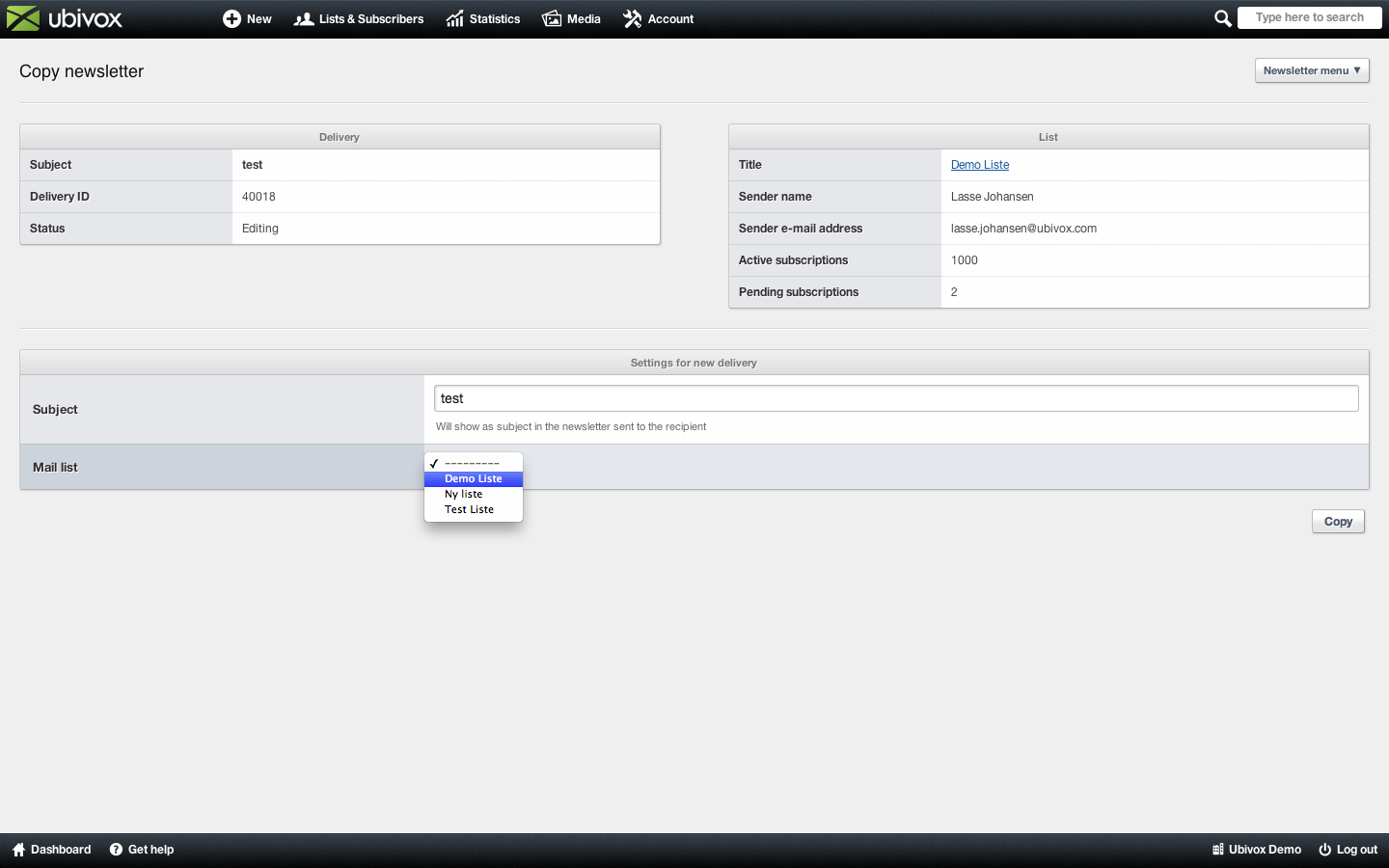Open the Demo Liste link
The height and width of the screenshot is (868, 1389).
pyautogui.click(x=980, y=165)
